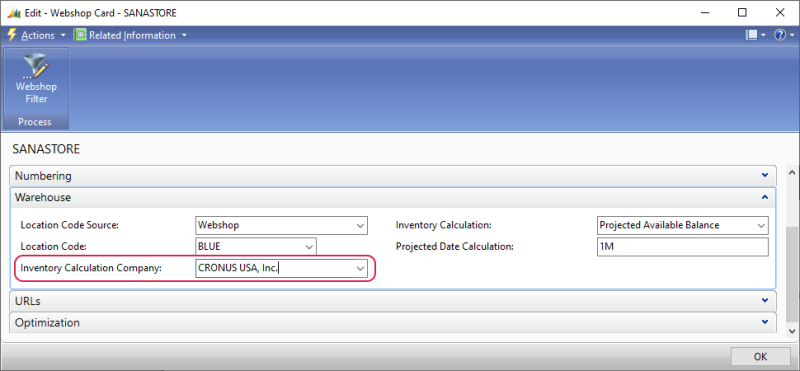Open the Location Code Source dropdown
800x371 pixels.
pyautogui.click(x=361, y=225)
